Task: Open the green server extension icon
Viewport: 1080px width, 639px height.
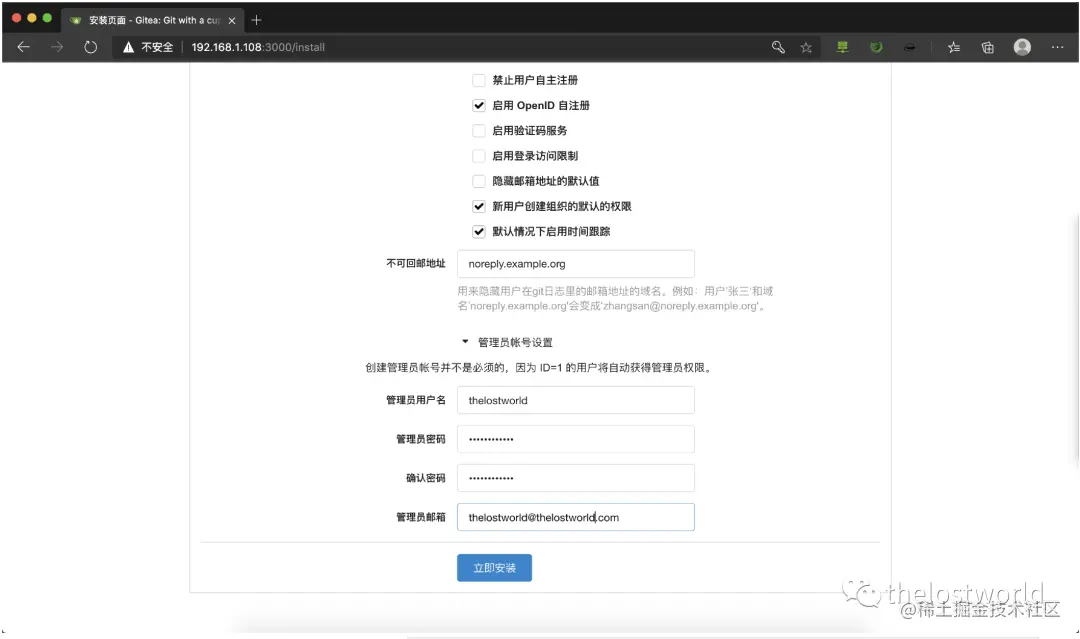Action: pyautogui.click(x=842, y=46)
